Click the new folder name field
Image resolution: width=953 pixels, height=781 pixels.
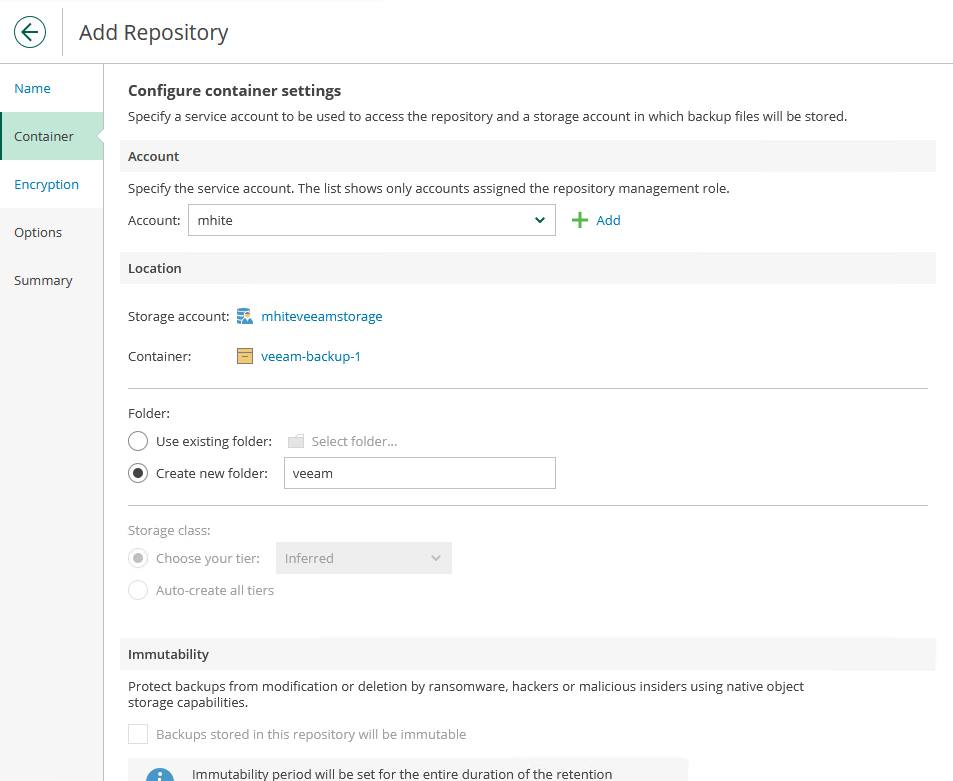(x=419, y=473)
